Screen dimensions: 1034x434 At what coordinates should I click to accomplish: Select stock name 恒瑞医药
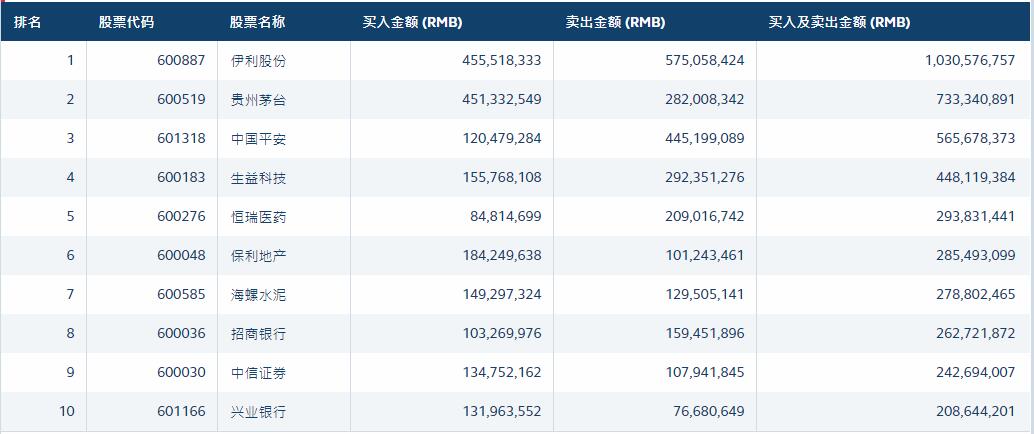click(258, 216)
